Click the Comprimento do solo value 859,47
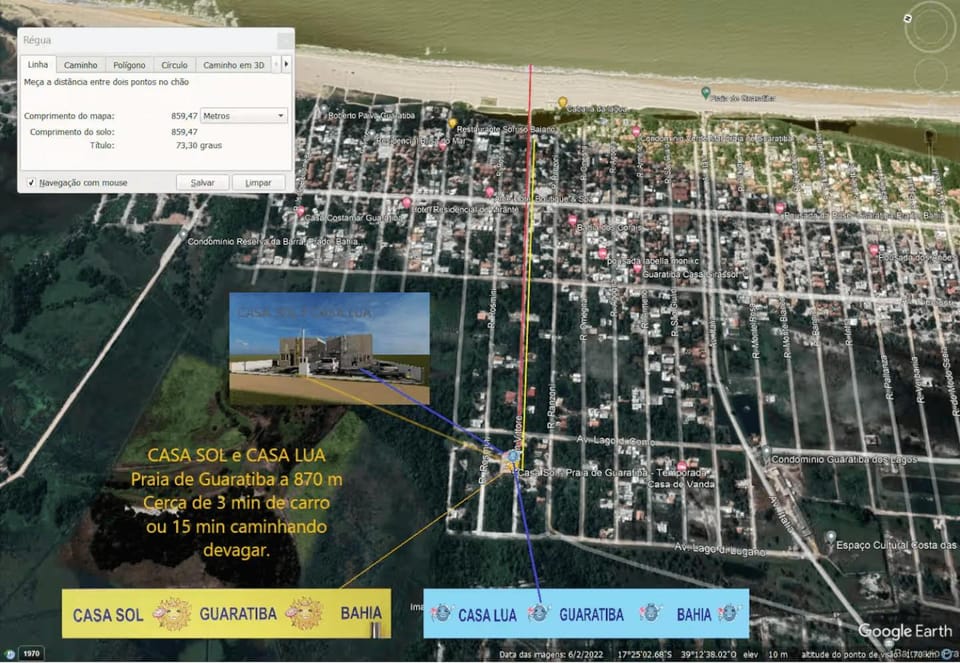The image size is (960, 663). [x=184, y=132]
